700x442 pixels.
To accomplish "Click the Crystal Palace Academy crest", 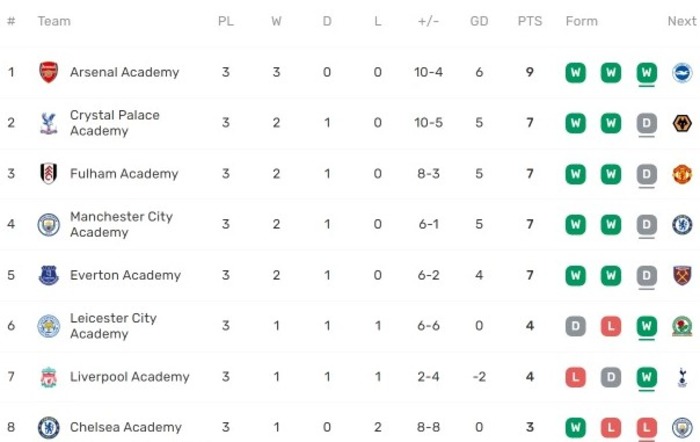I will click(49, 123).
